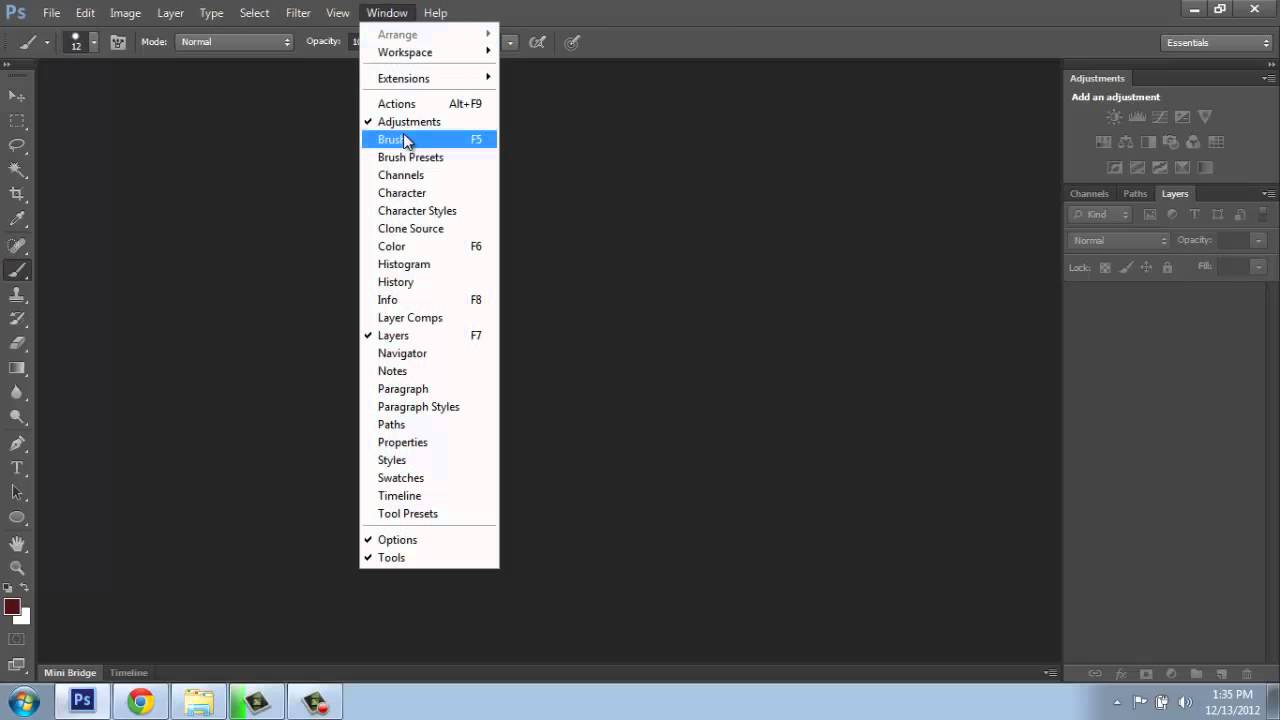Click the Windows Start button

click(x=24, y=701)
